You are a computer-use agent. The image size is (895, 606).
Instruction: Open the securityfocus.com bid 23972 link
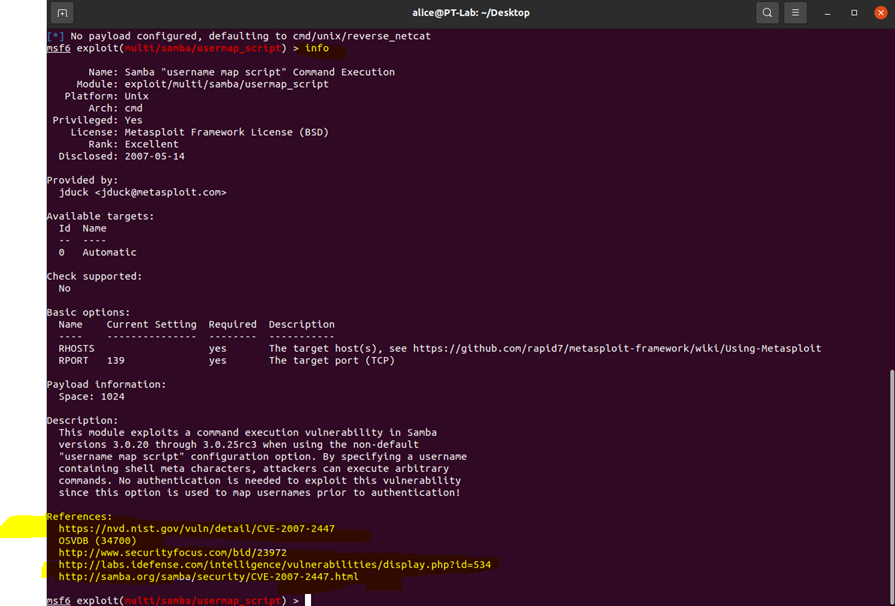coord(172,552)
